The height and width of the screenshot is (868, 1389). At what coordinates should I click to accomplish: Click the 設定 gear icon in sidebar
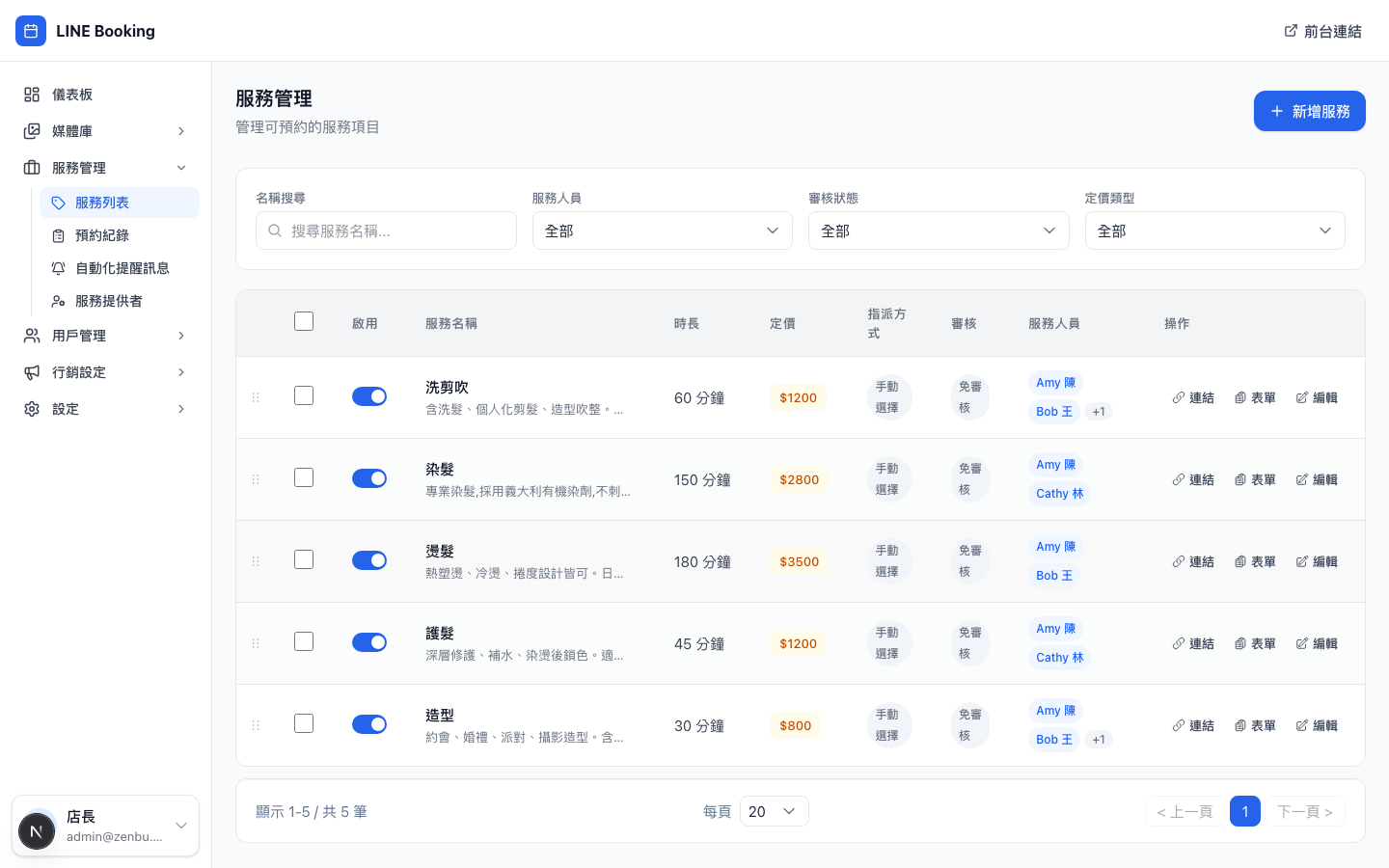tap(32, 409)
